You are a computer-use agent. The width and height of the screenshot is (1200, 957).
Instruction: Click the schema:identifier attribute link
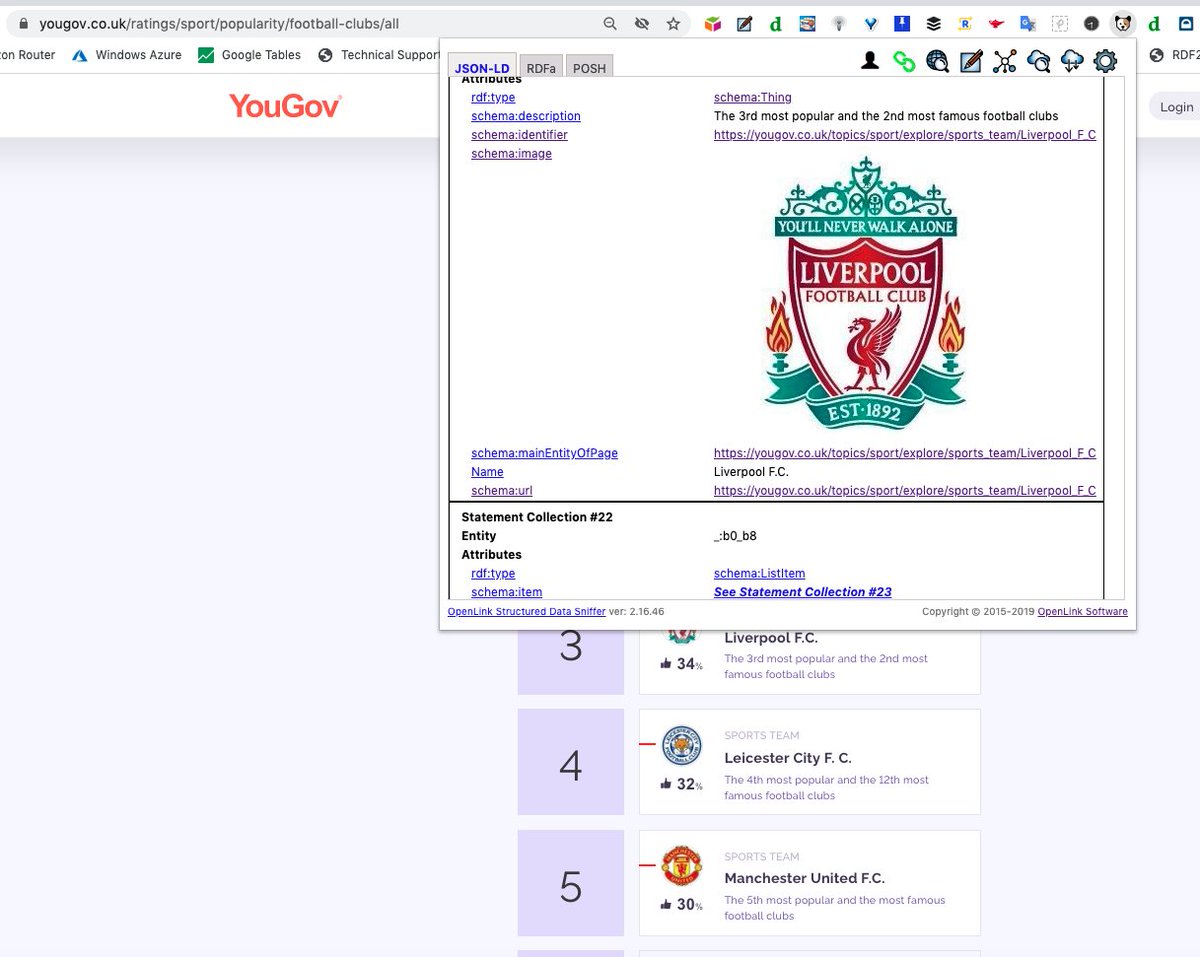pos(519,135)
